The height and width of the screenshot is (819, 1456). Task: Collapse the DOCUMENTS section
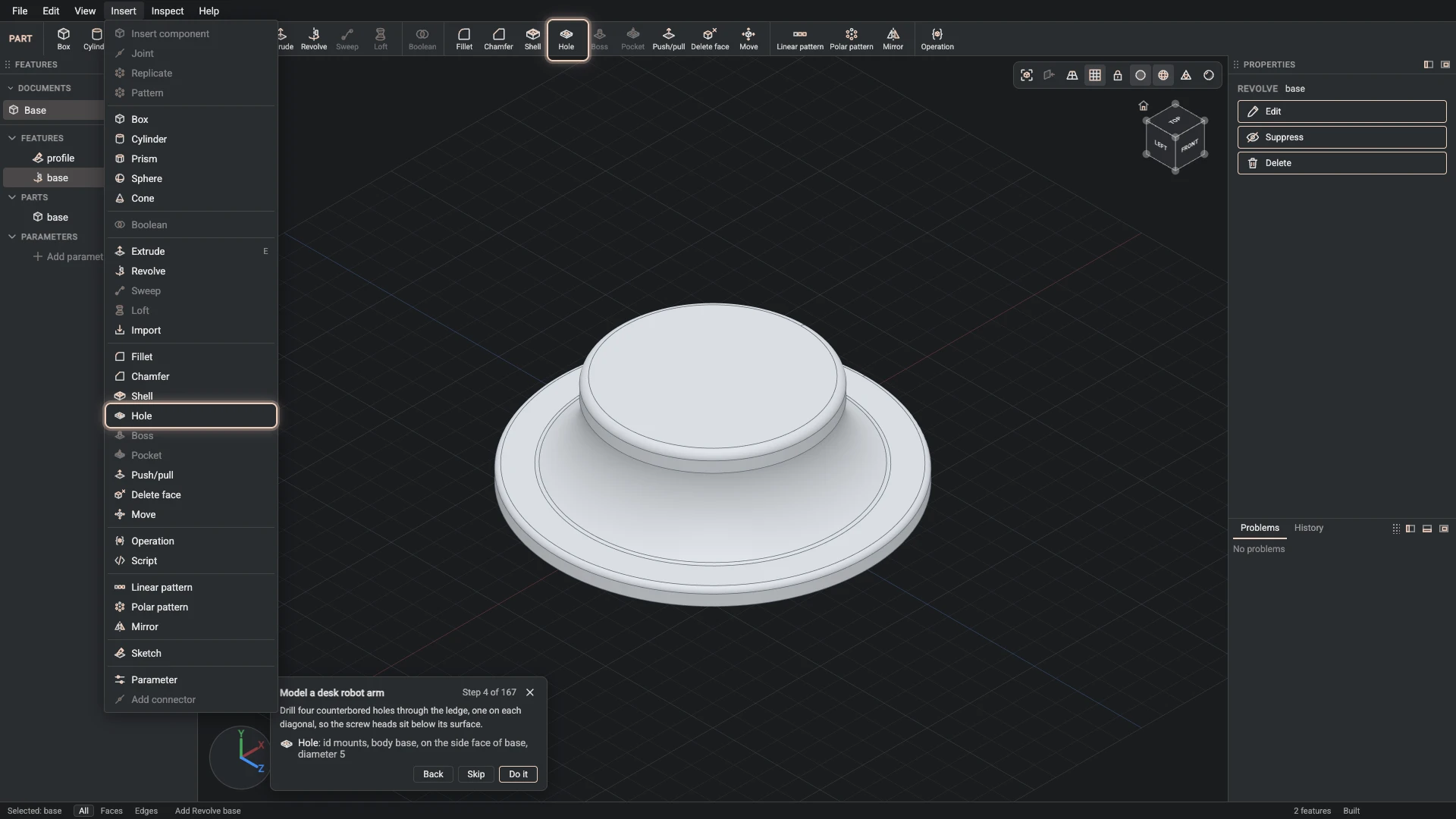click(x=11, y=88)
